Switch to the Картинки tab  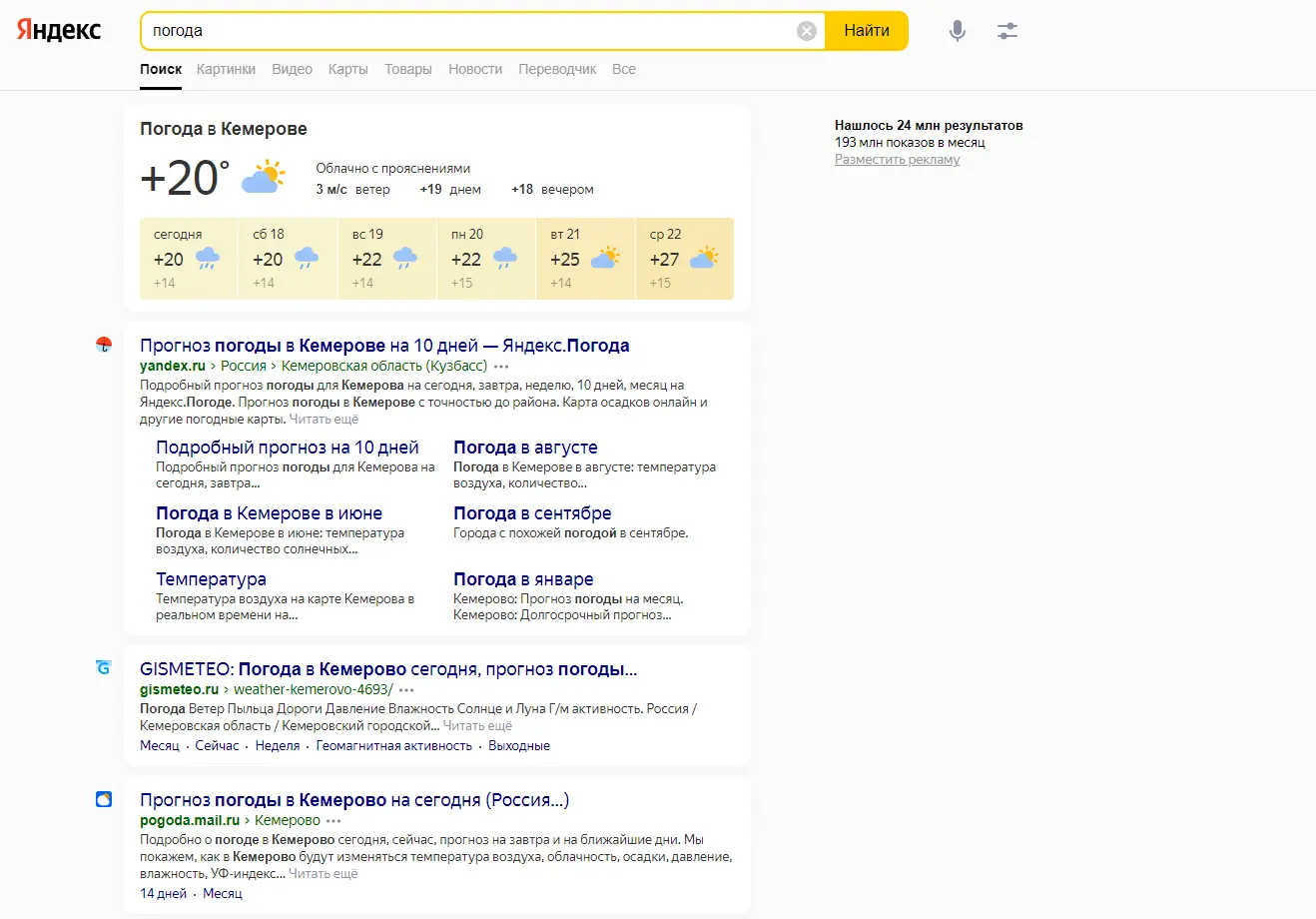pyautogui.click(x=226, y=69)
